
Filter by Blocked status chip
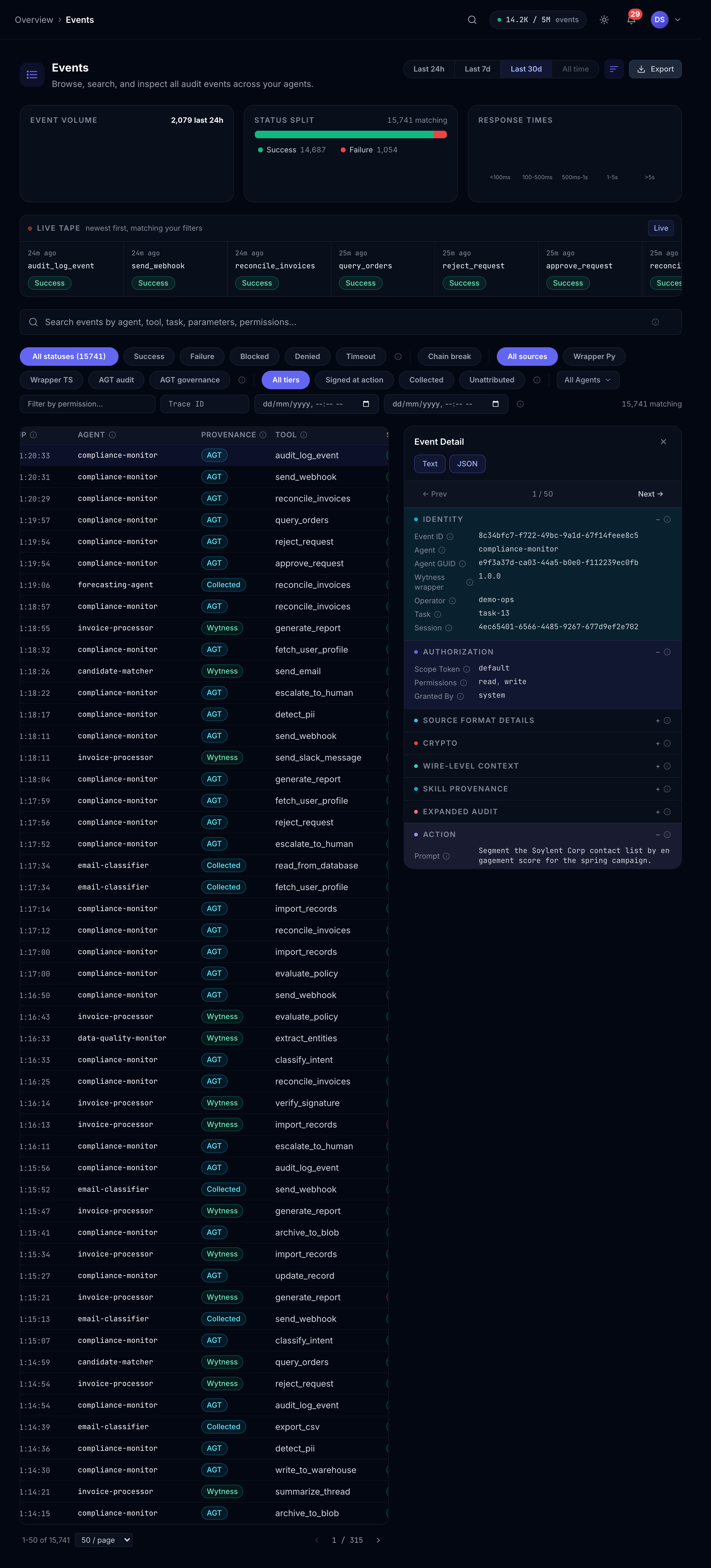click(254, 357)
